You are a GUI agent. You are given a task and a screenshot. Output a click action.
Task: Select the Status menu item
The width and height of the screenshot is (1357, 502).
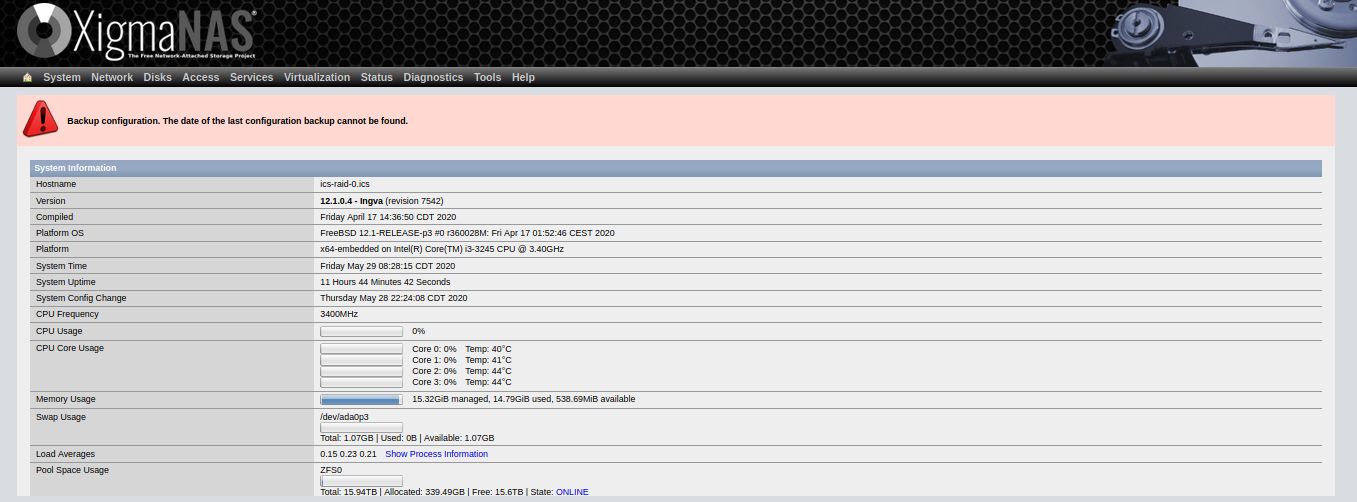(376, 78)
